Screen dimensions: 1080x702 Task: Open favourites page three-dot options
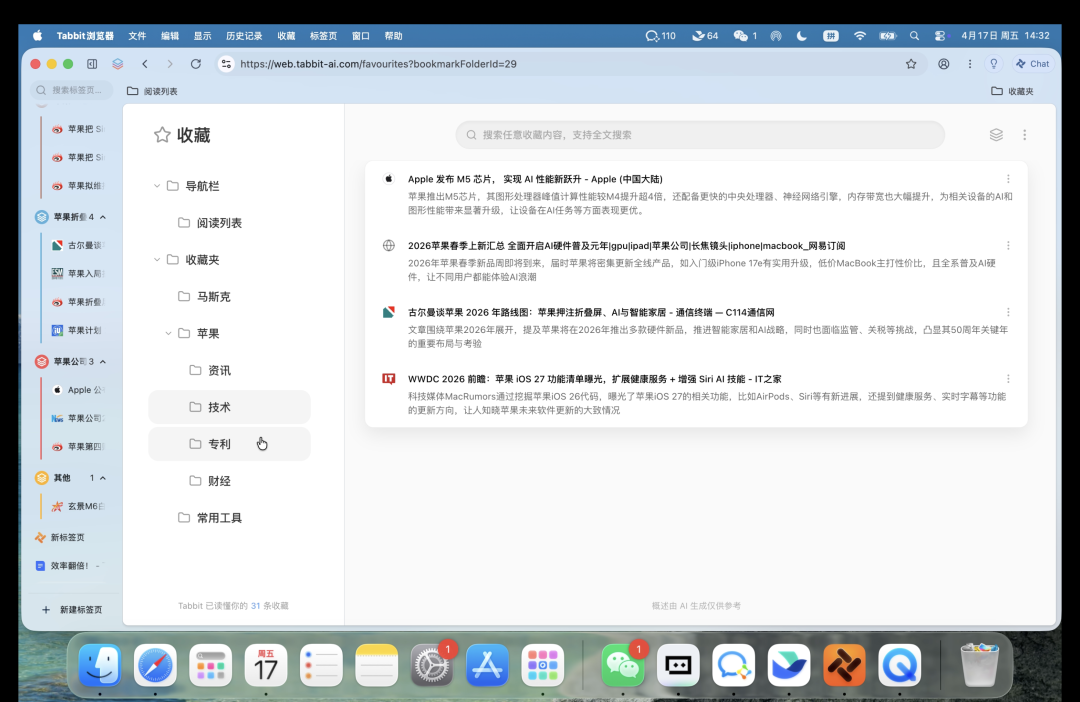tap(1025, 135)
